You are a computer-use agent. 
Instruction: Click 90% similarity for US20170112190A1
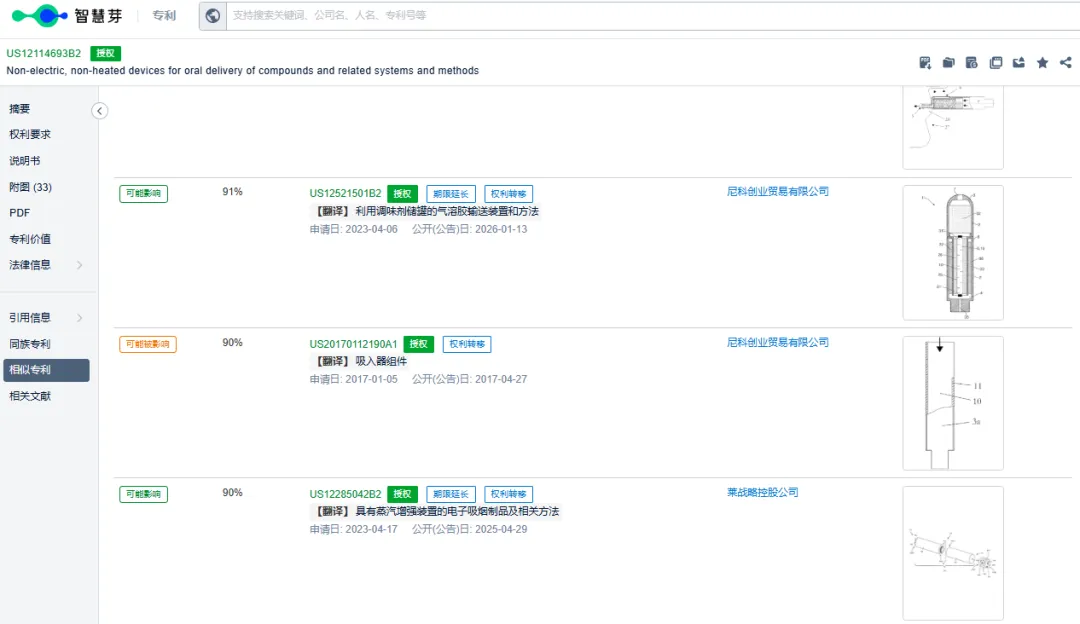tap(232, 342)
